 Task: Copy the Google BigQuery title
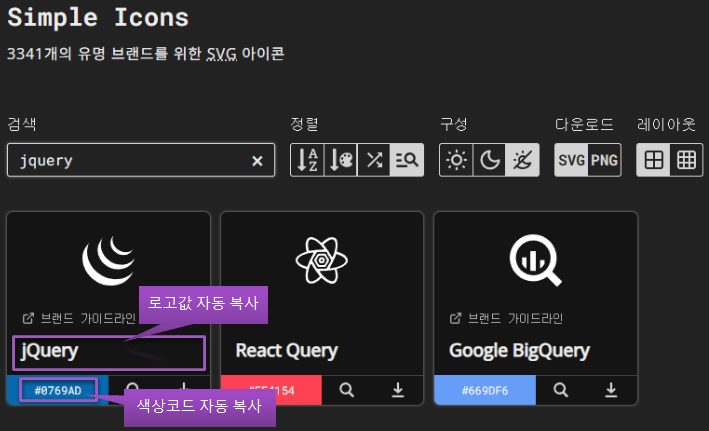[x=520, y=350]
